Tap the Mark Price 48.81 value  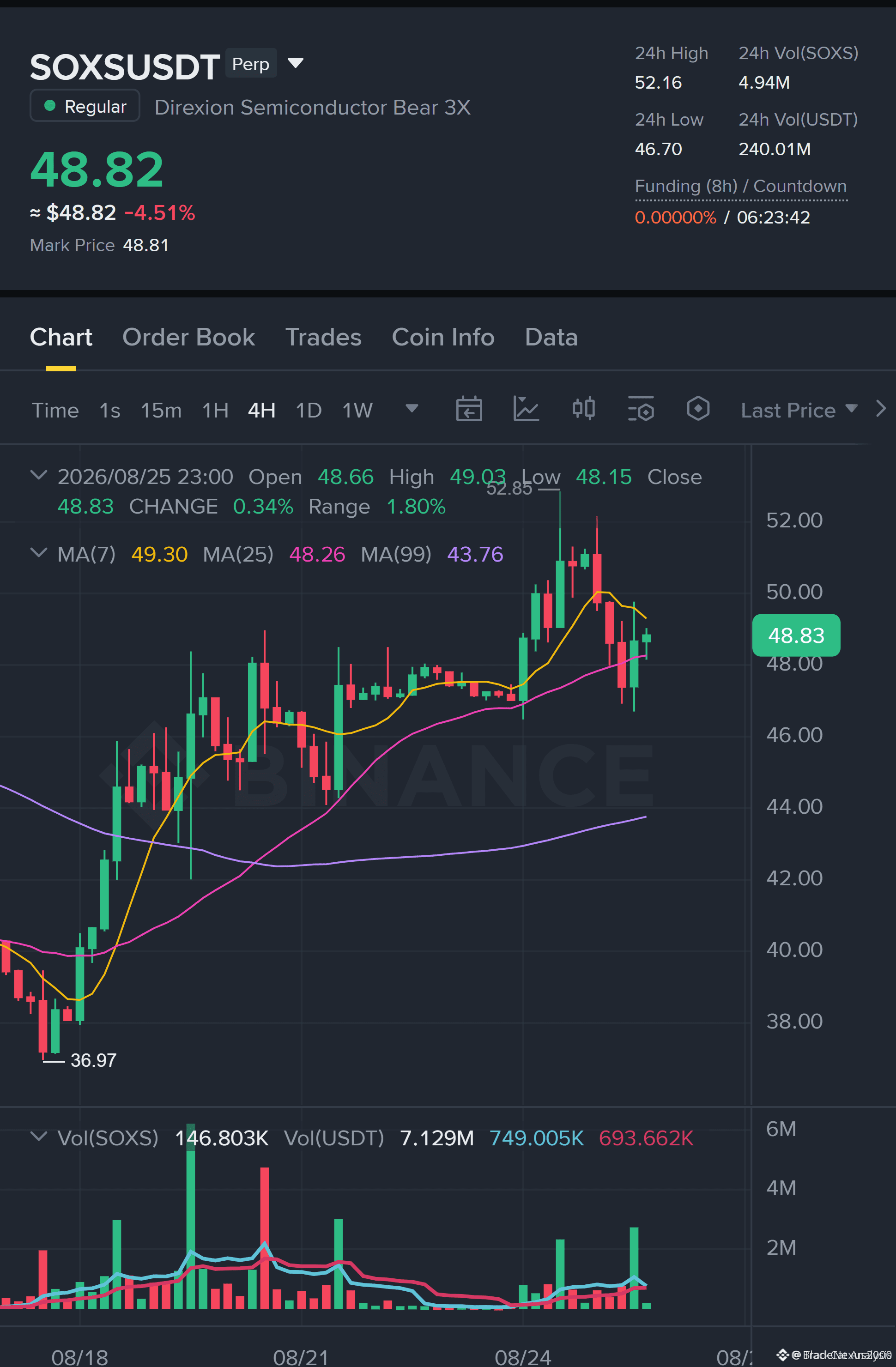point(146,245)
